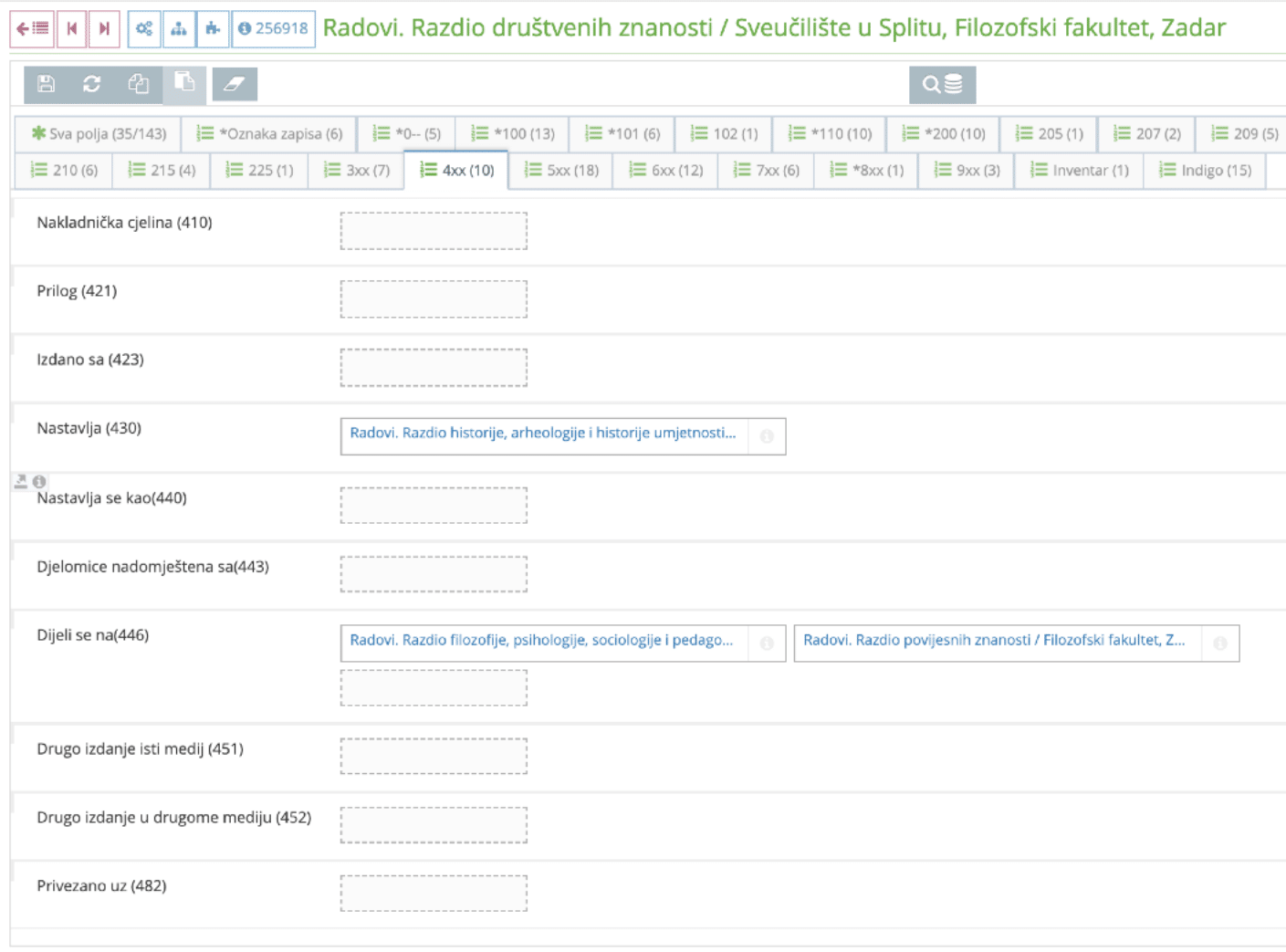Viewport: 1286px width, 952px height.
Task: Click the Refresh record icon
Action: pyautogui.click(x=91, y=84)
